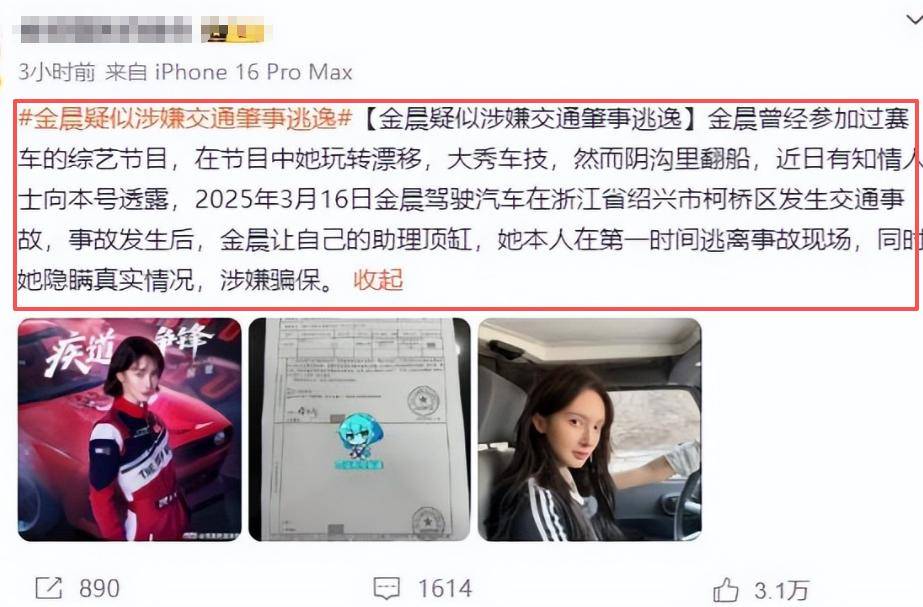The image size is (923, 607).
Task: Click the iPhone 16 Pro Max source
Action: point(254,72)
